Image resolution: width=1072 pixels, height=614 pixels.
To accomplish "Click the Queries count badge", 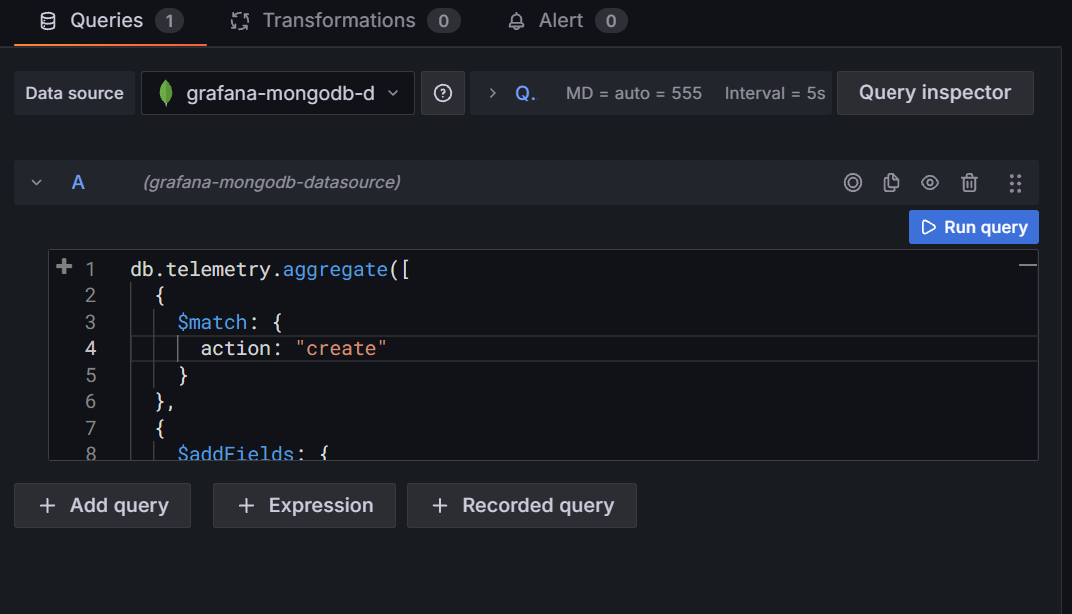I will coord(170,21).
